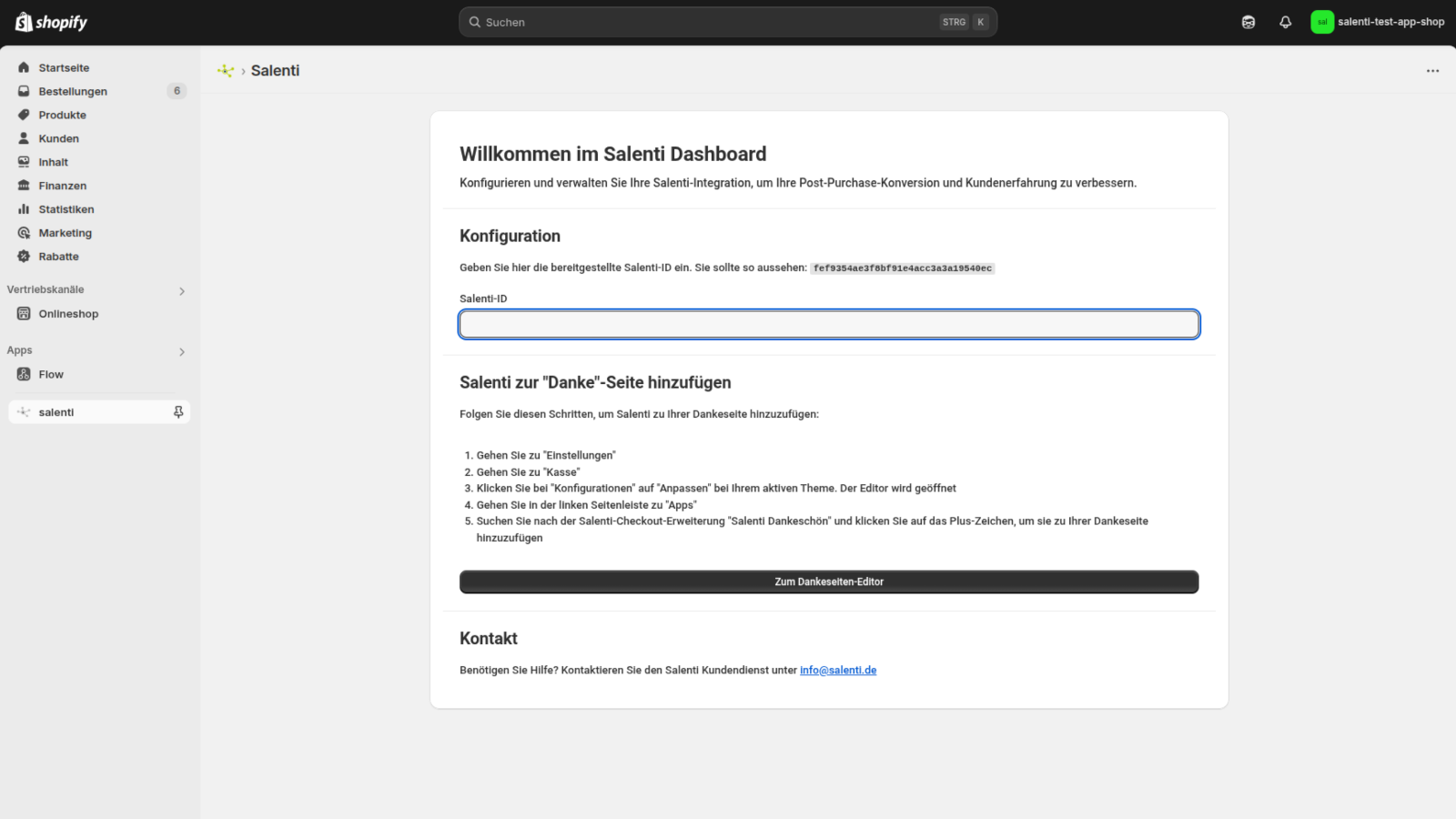The image size is (1456, 819).
Task: Click the green store avatar icon
Action: pyautogui.click(x=1322, y=22)
